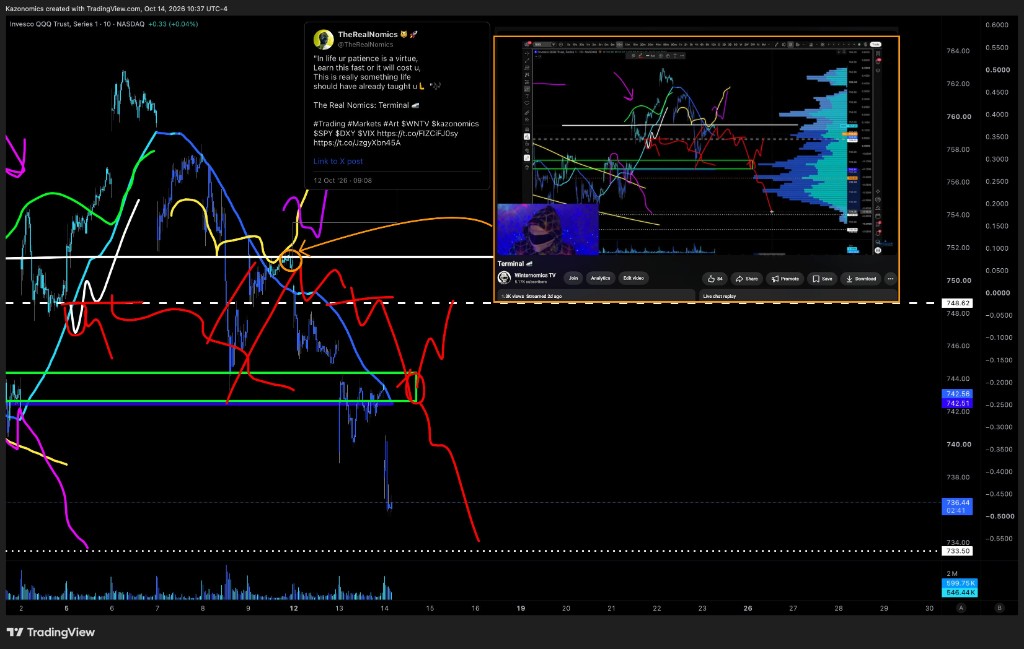Toggle the B button on the time axis
Image resolution: width=1024 pixels, height=649 pixels.
(x=999, y=608)
